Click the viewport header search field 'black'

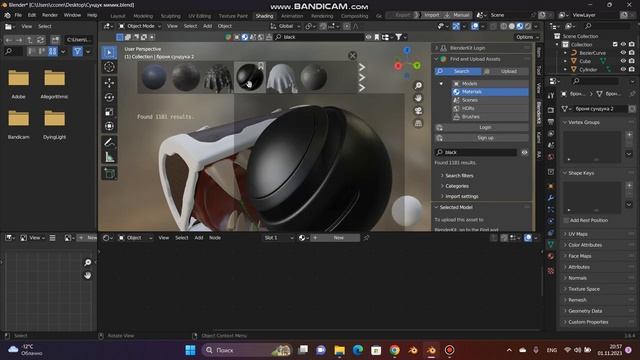pyautogui.click(x=319, y=37)
